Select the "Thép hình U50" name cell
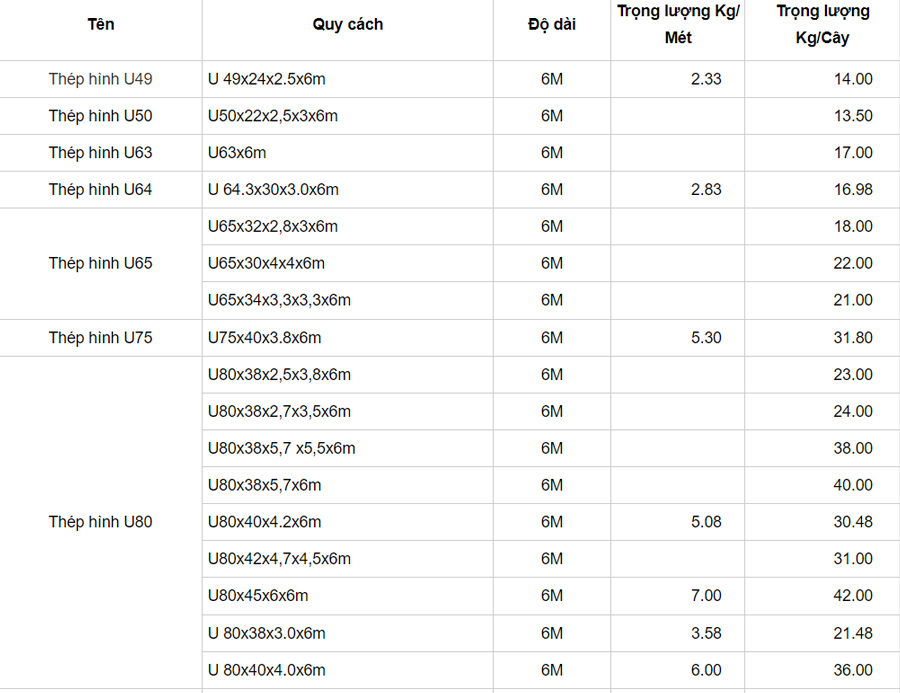Viewport: 900px width, 693px height. coord(100,116)
